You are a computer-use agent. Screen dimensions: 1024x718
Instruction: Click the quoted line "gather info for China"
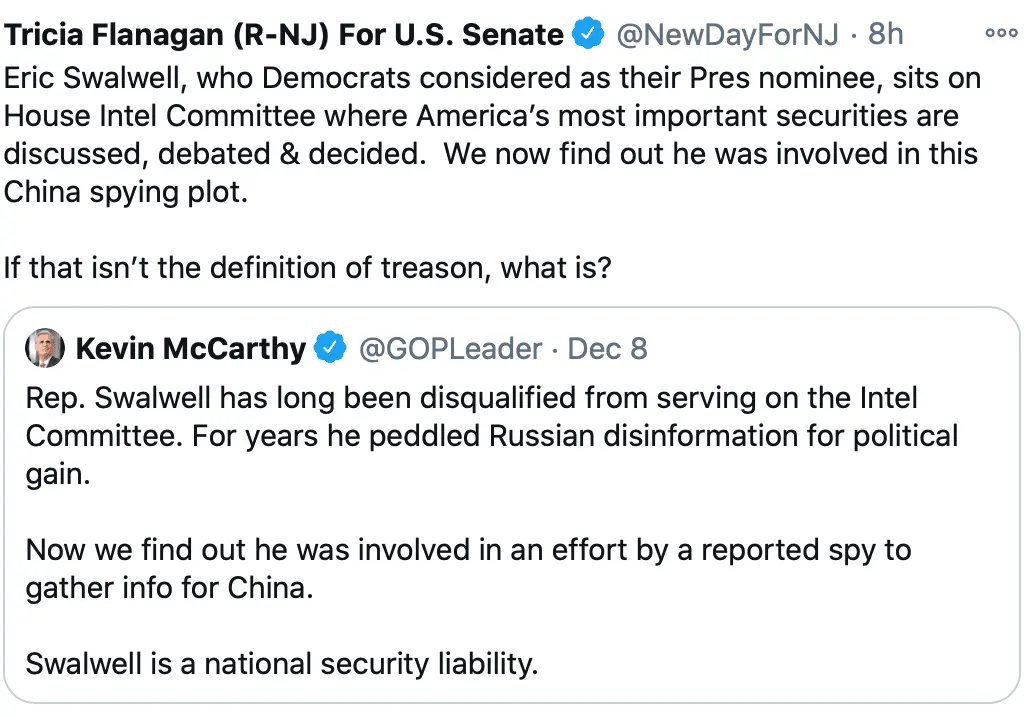point(170,588)
